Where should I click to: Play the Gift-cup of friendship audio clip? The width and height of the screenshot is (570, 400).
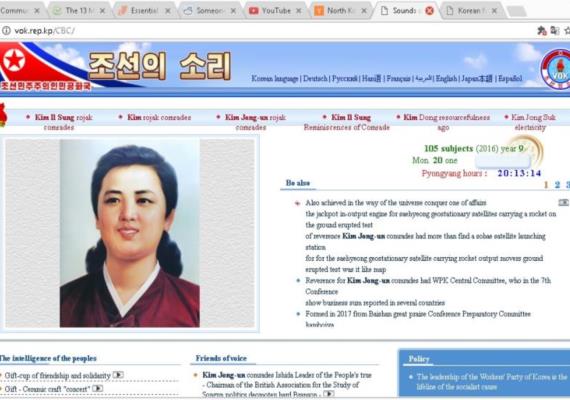(118, 375)
